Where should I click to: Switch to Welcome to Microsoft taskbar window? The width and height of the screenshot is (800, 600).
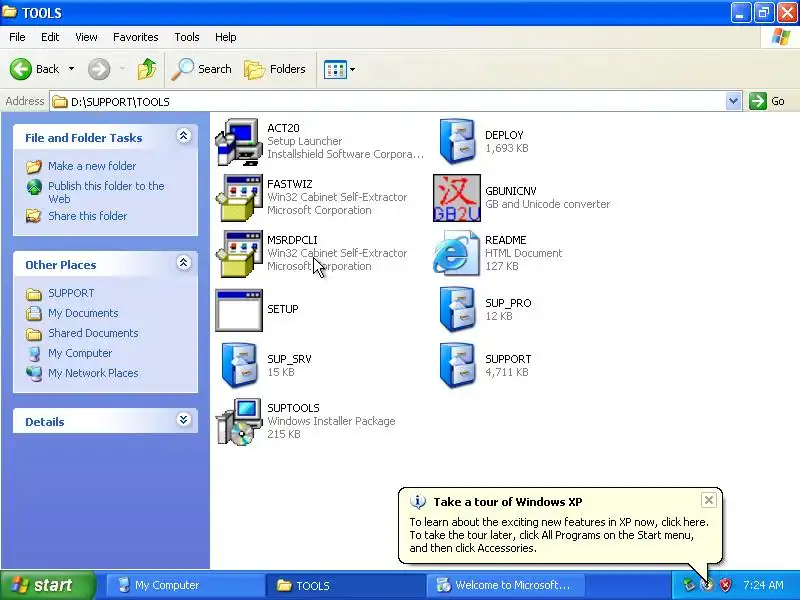(x=505, y=585)
